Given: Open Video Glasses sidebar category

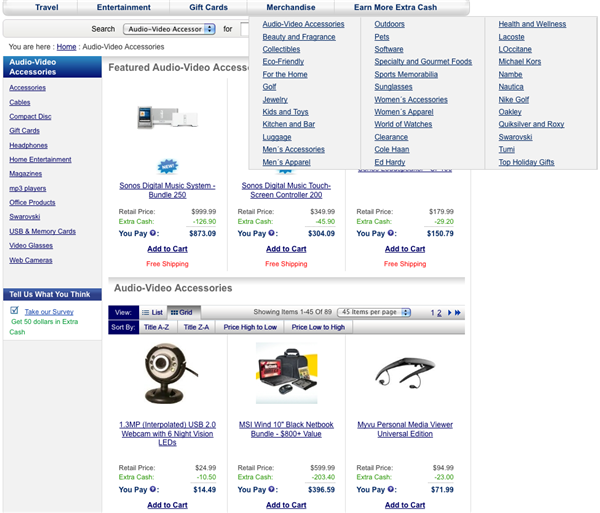Looking at the screenshot, I should click(x=31, y=245).
